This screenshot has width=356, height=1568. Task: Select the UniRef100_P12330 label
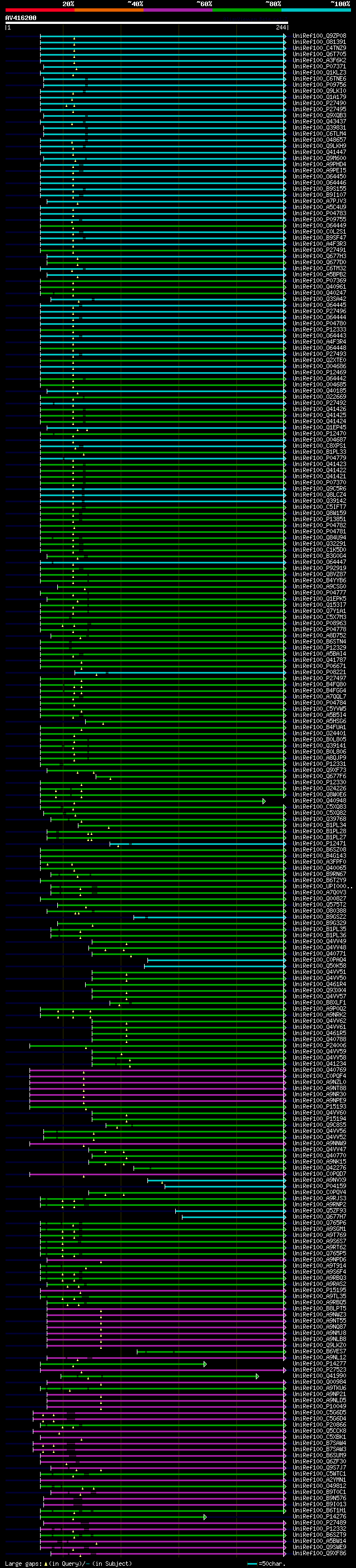click(x=319, y=782)
